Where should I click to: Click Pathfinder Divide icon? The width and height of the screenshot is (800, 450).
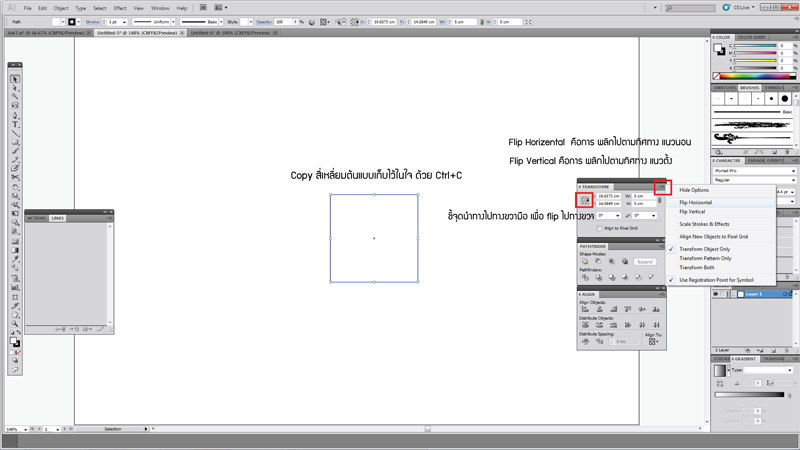(585, 278)
